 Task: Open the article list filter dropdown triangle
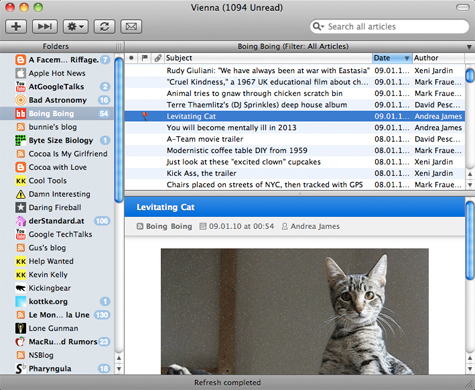469,47
